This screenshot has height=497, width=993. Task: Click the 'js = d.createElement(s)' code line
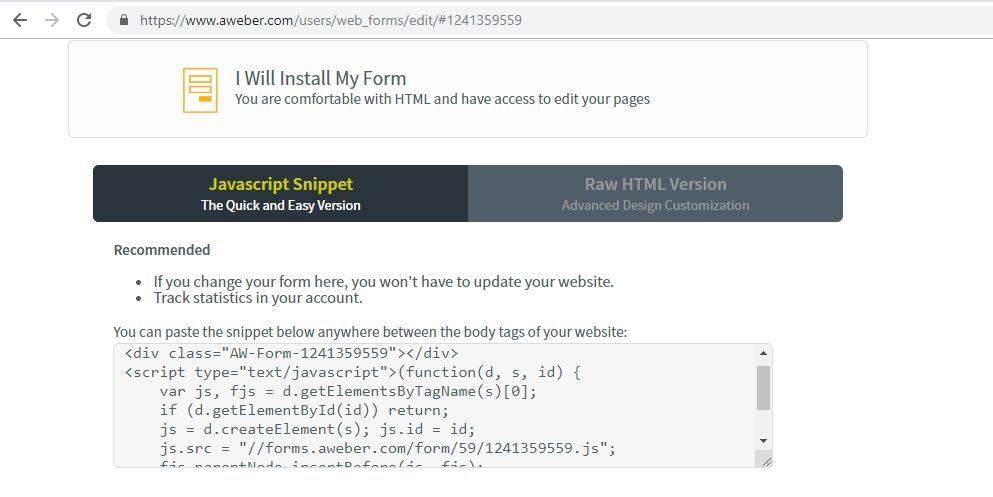[317, 429]
